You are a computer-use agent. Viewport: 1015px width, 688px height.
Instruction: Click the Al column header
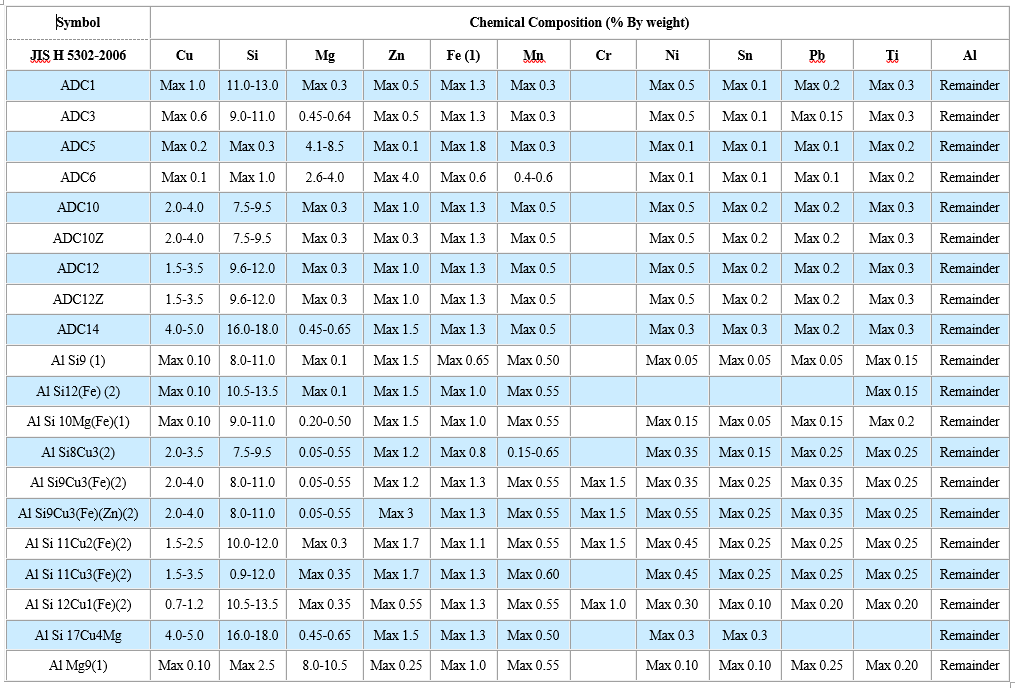[969, 55]
